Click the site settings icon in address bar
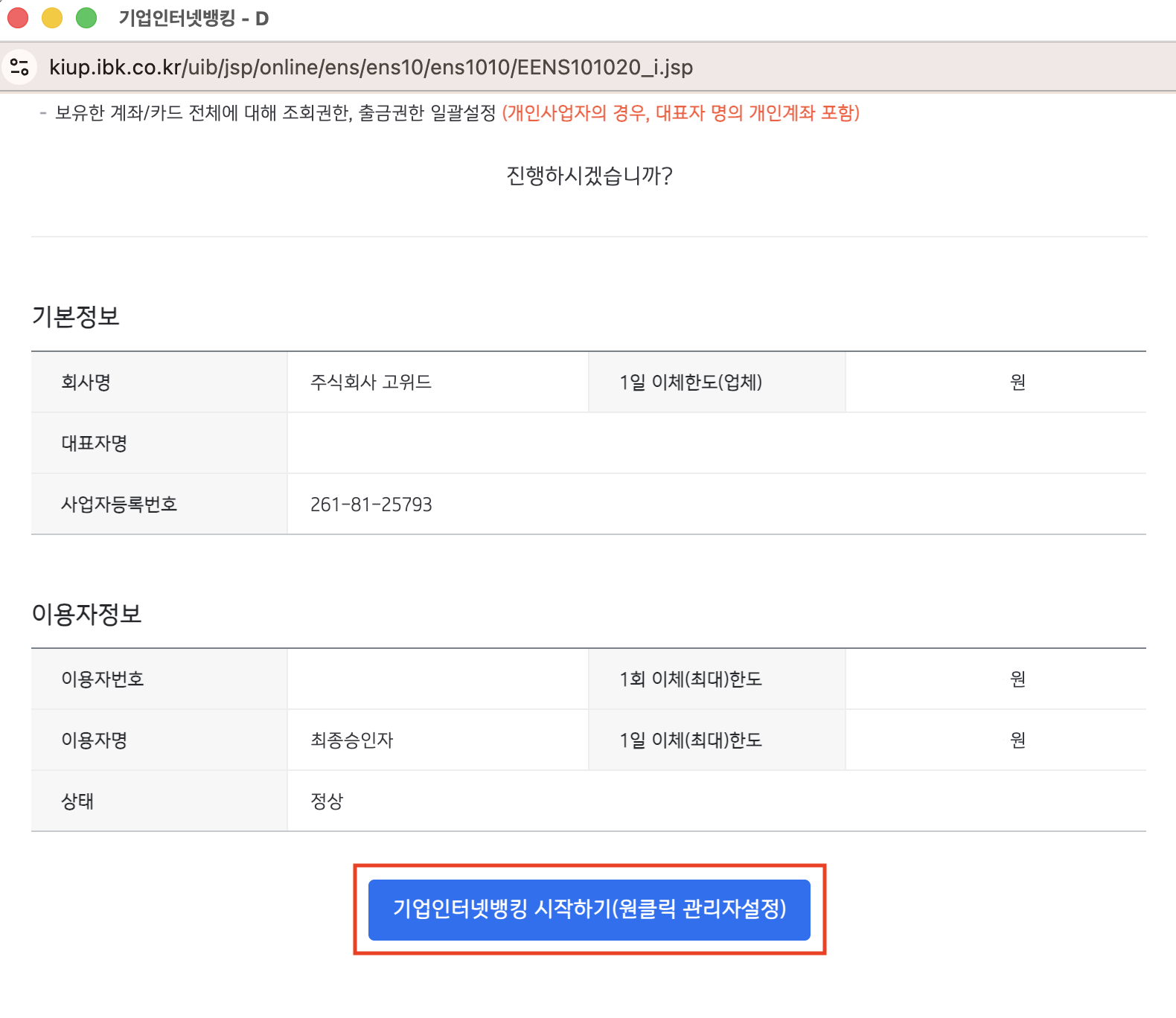The image size is (1176, 1018). pyautogui.click(x=20, y=67)
